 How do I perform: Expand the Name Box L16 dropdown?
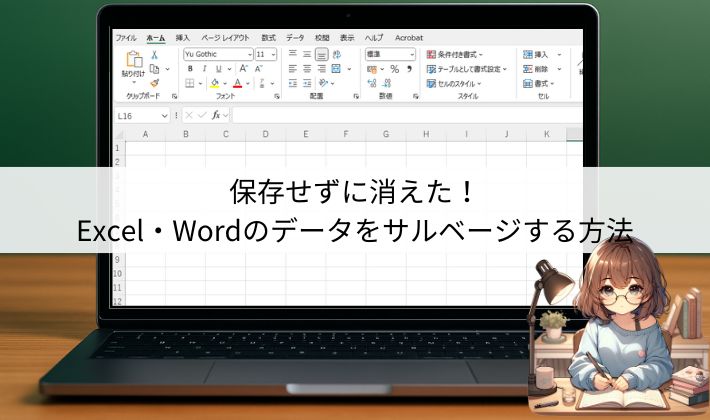click(164, 116)
